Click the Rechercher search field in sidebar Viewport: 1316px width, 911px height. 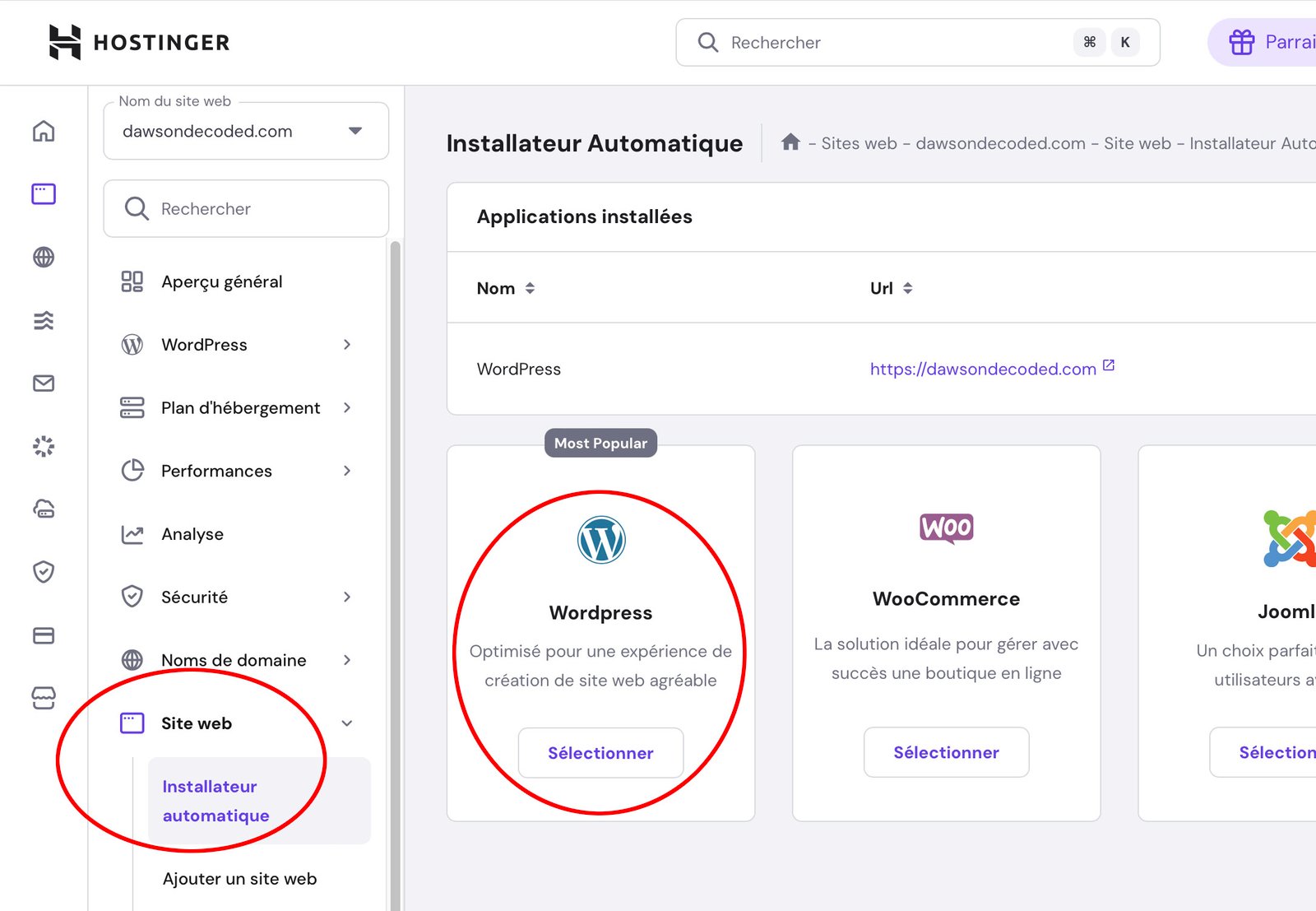tap(245, 208)
